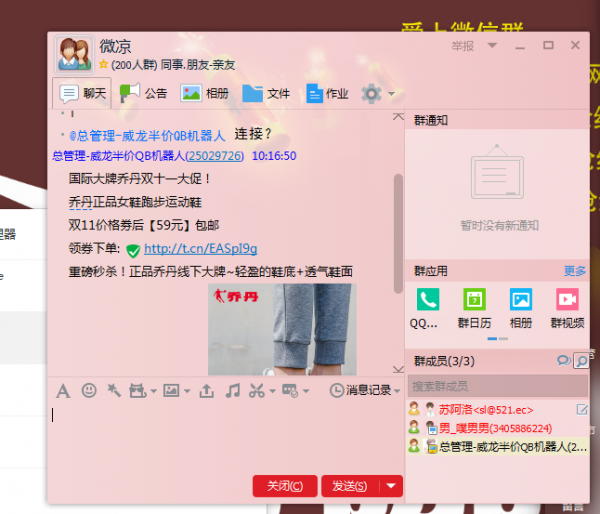The image size is (600, 514).
Task: Click the group avatar picture
Action: (74, 54)
